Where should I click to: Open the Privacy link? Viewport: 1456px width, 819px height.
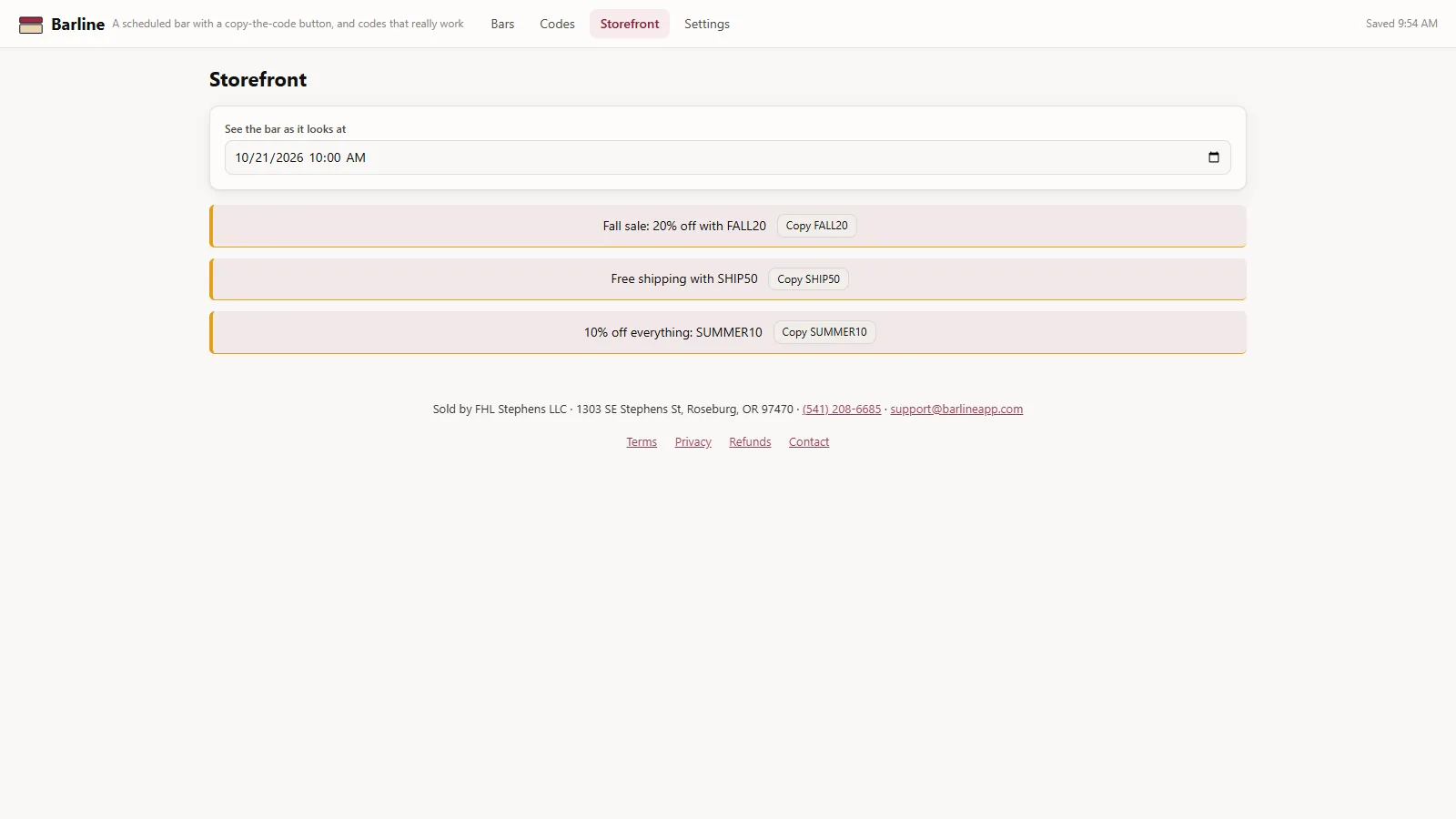pos(693,442)
